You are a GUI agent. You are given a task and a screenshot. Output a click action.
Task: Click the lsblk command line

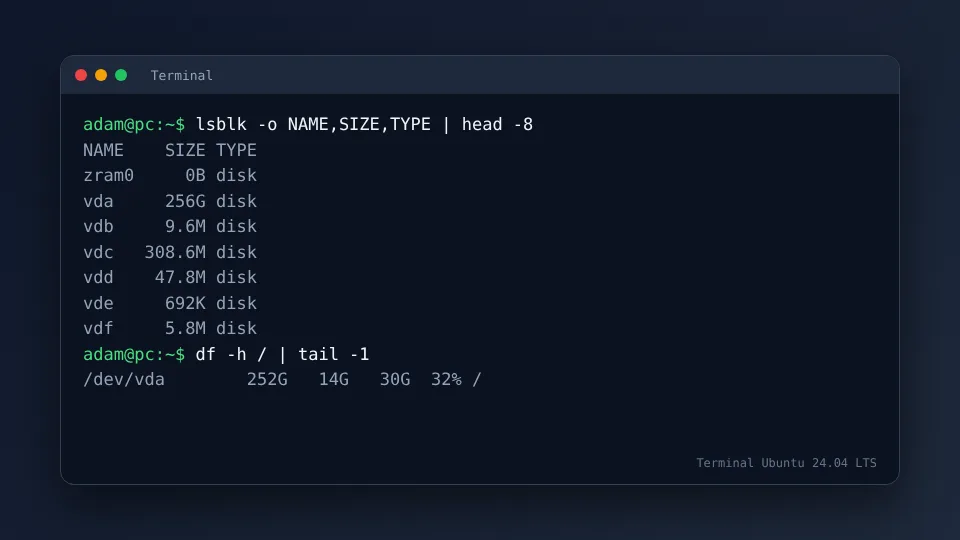(308, 124)
